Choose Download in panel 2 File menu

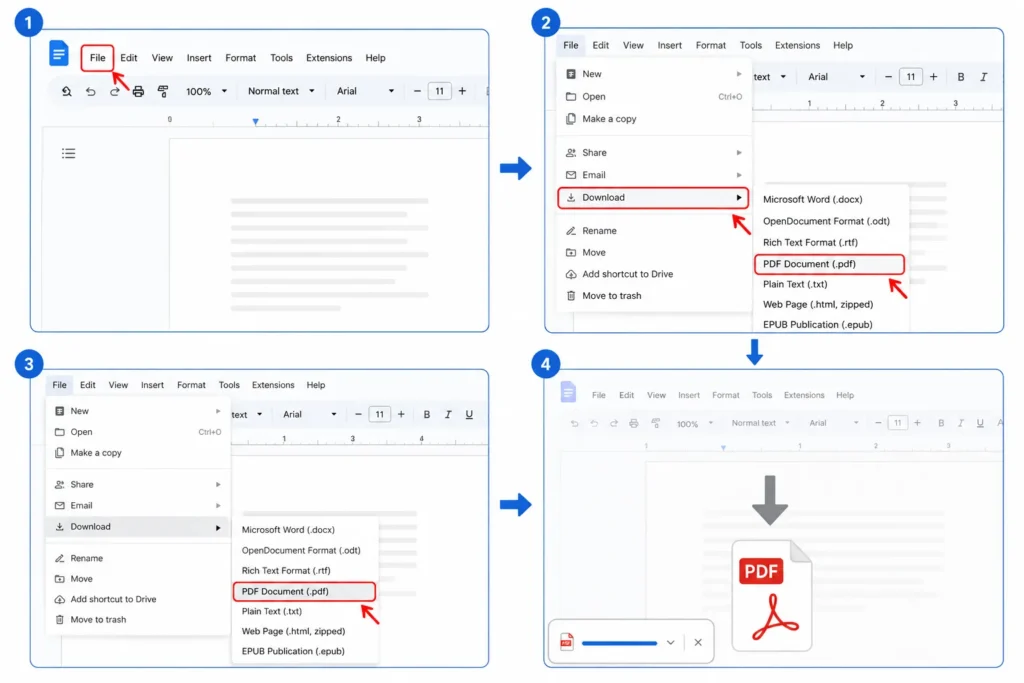click(653, 198)
